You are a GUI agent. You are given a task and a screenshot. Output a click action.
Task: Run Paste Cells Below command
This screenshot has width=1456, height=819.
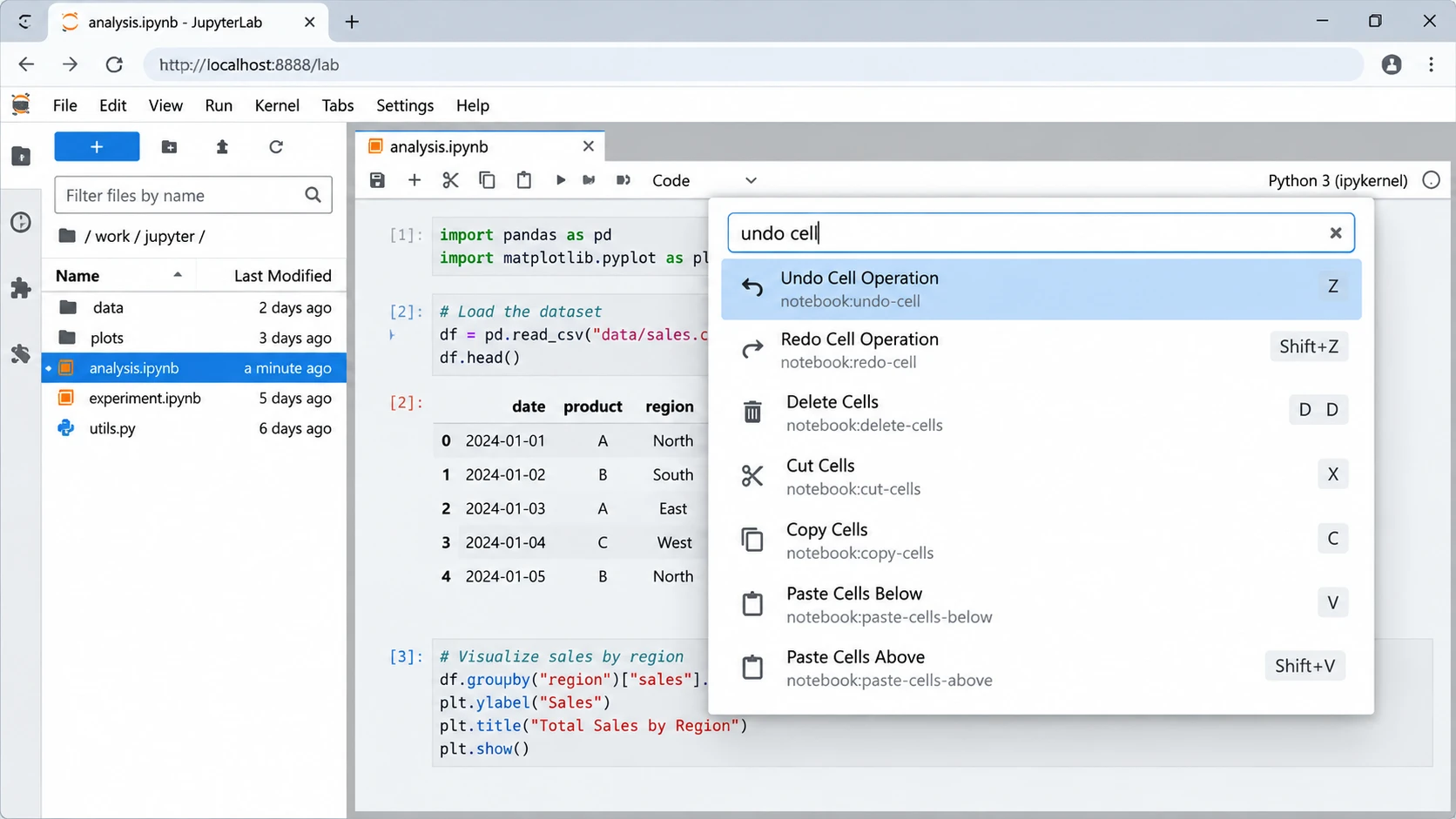1041,604
